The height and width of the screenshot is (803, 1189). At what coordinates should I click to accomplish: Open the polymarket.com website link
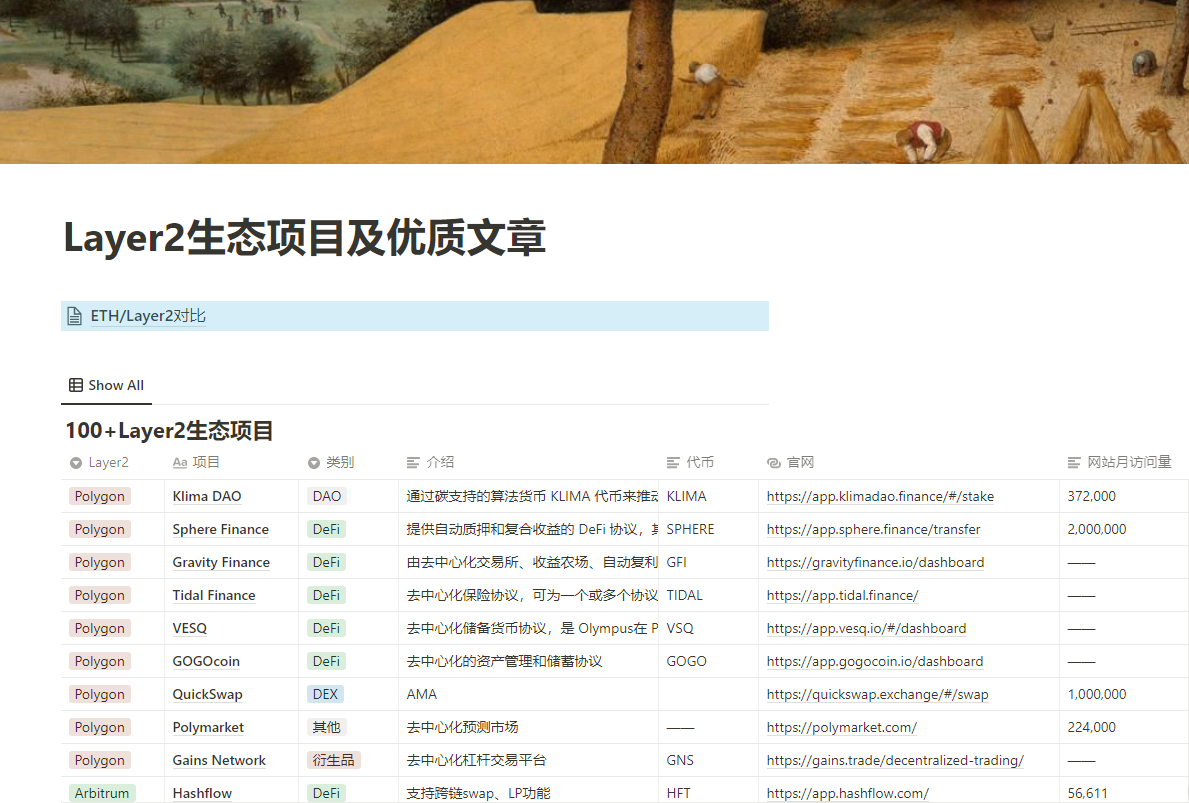[842, 728]
